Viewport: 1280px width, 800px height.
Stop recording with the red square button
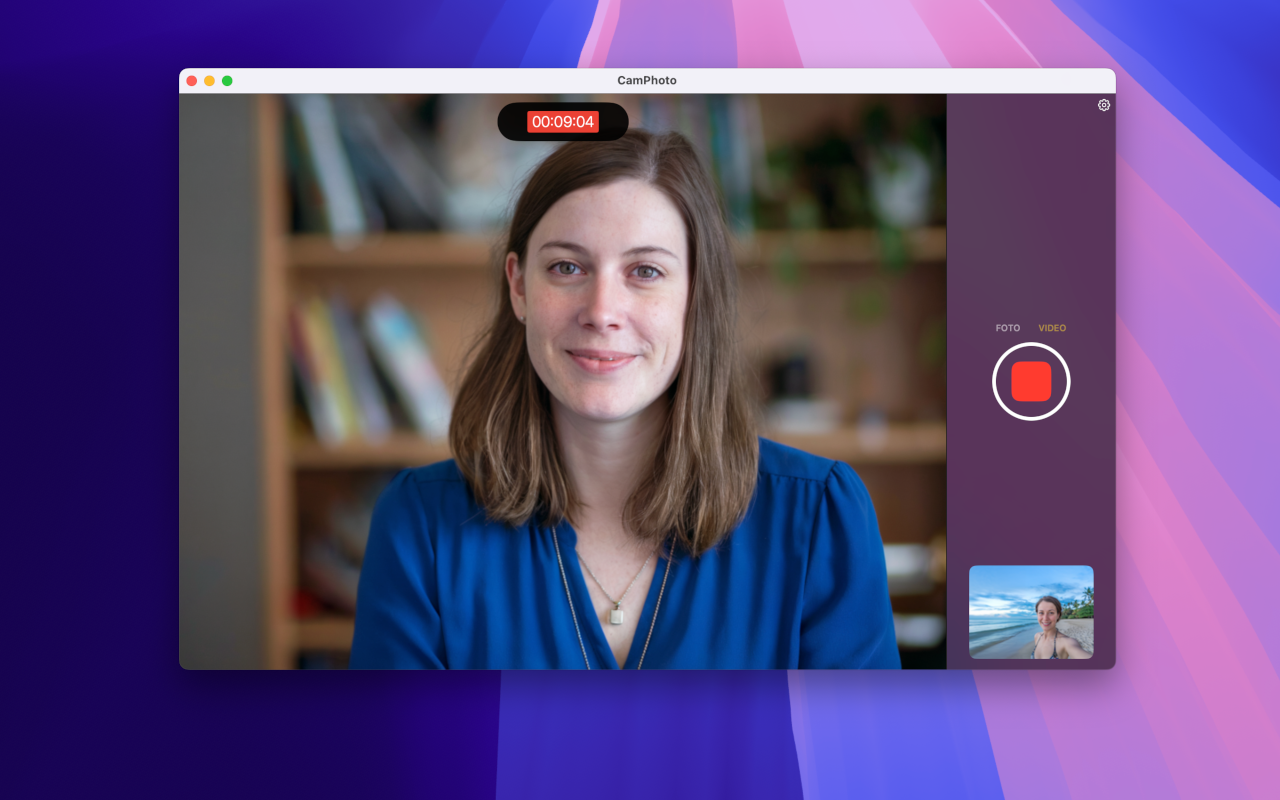point(1031,381)
